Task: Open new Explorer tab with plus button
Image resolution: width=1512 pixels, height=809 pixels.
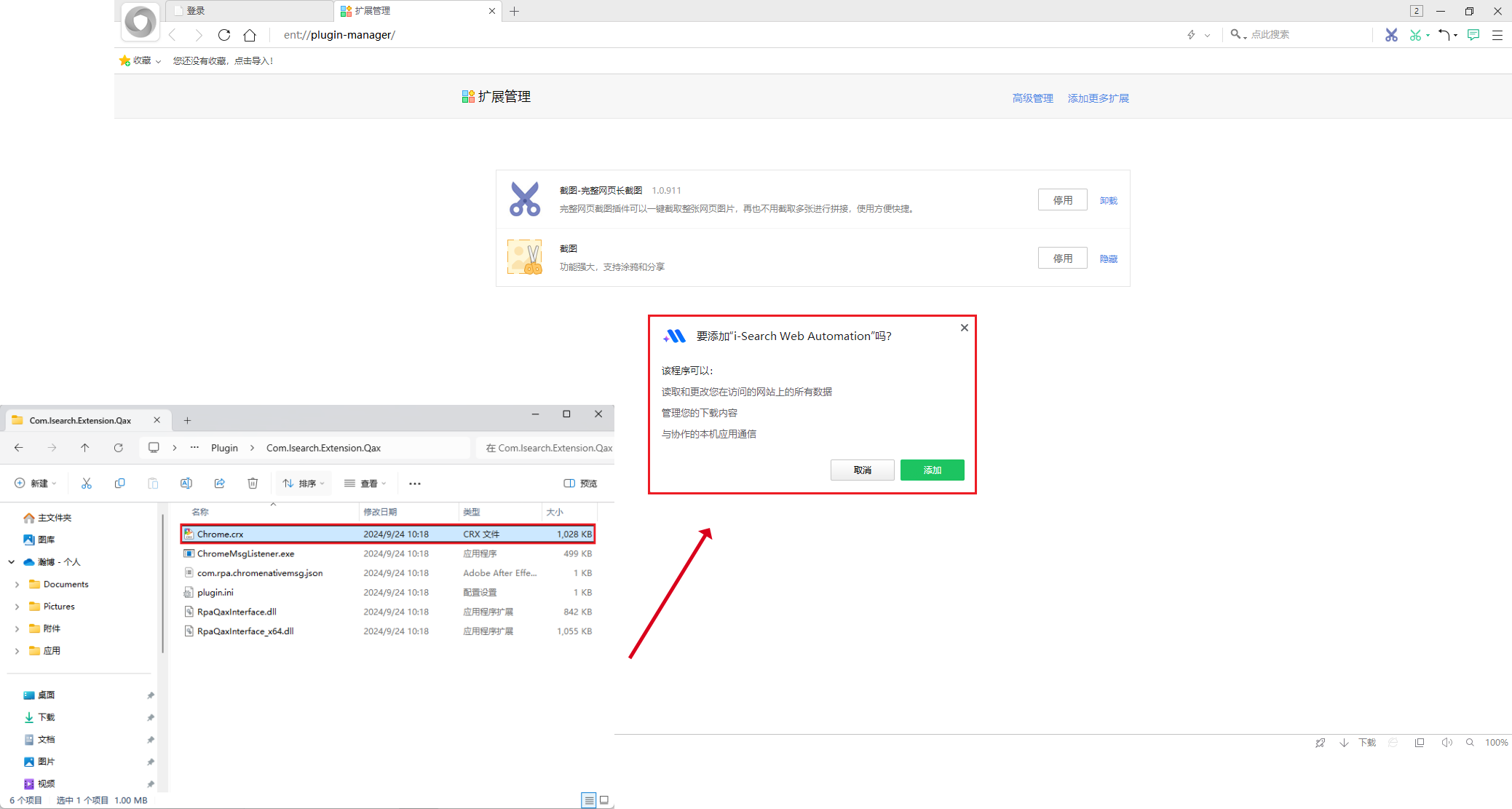Action: (187, 420)
